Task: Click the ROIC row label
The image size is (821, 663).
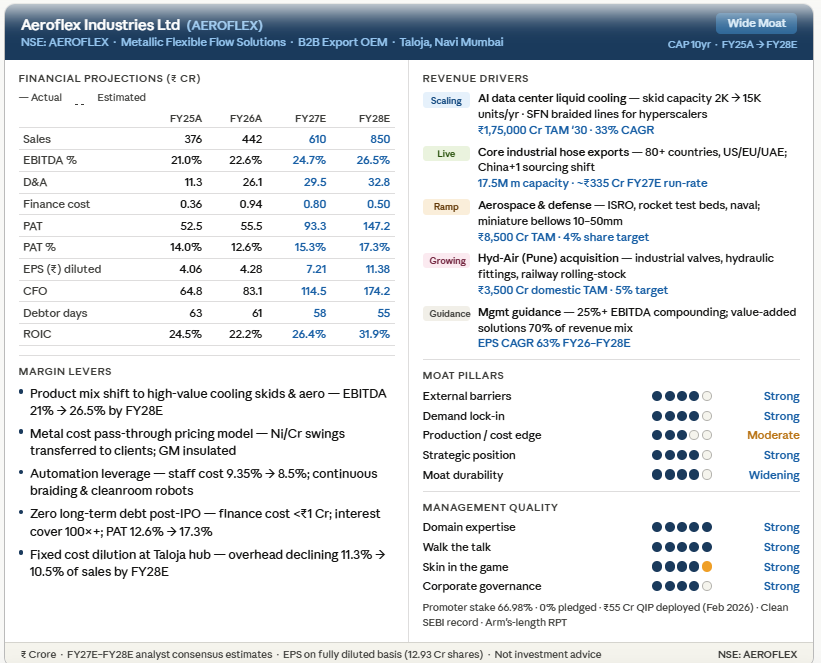Action: pos(37,334)
